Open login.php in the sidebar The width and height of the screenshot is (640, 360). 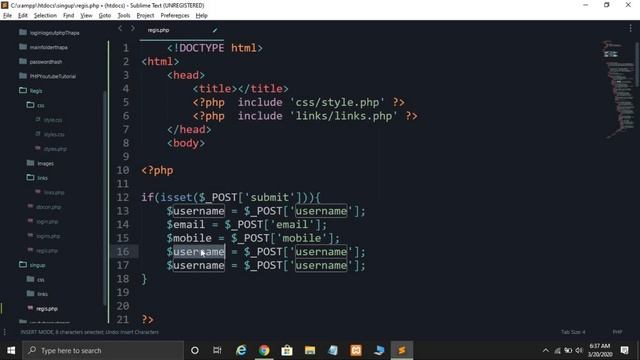[43, 222]
